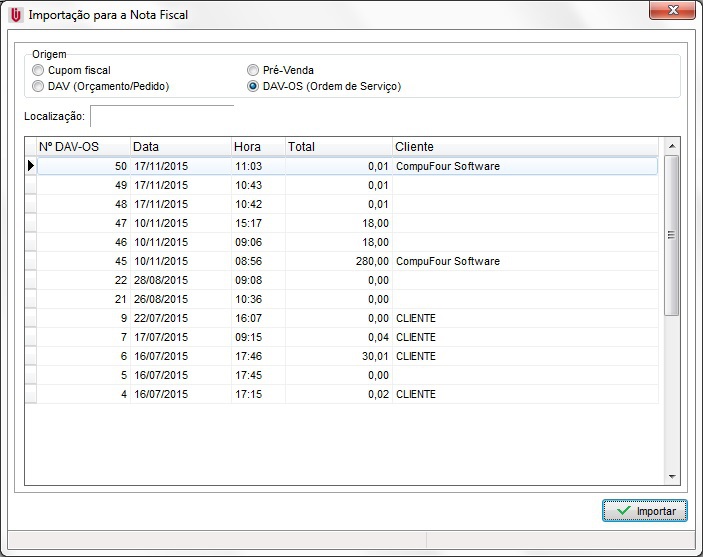Sort by the Cliente column header
Viewport: 703px width, 557px height.
(524, 147)
